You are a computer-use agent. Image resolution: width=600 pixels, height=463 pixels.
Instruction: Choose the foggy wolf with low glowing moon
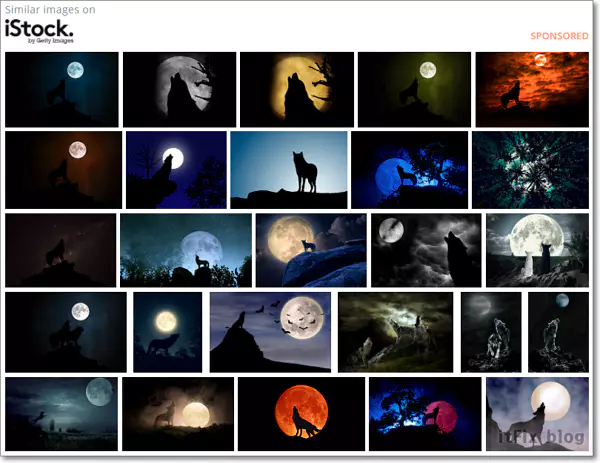pos(178,414)
